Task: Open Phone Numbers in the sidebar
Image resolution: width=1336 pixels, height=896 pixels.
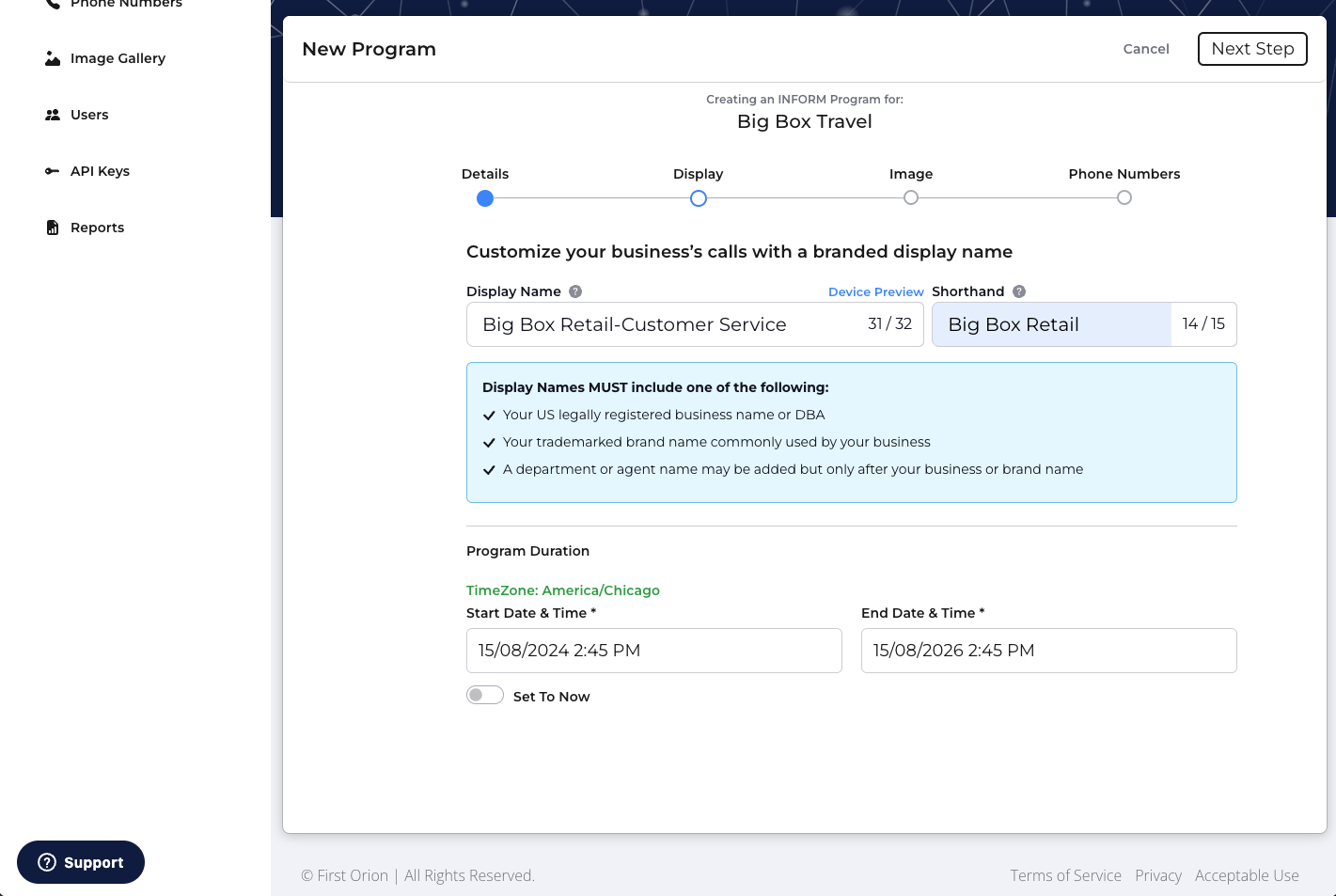Action: tap(126, 4)
